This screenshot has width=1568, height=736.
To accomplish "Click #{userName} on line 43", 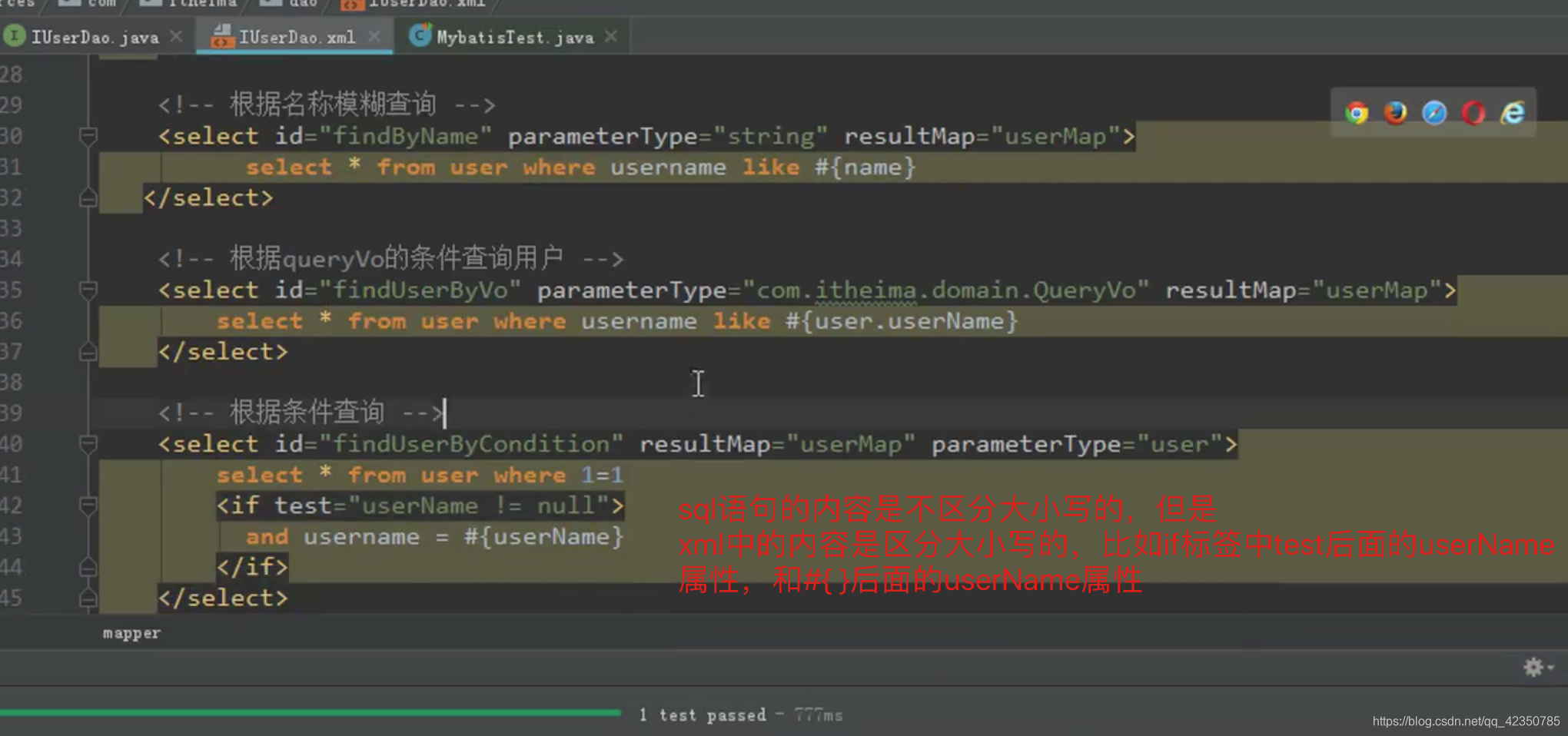I will click(x=544, y=536).
